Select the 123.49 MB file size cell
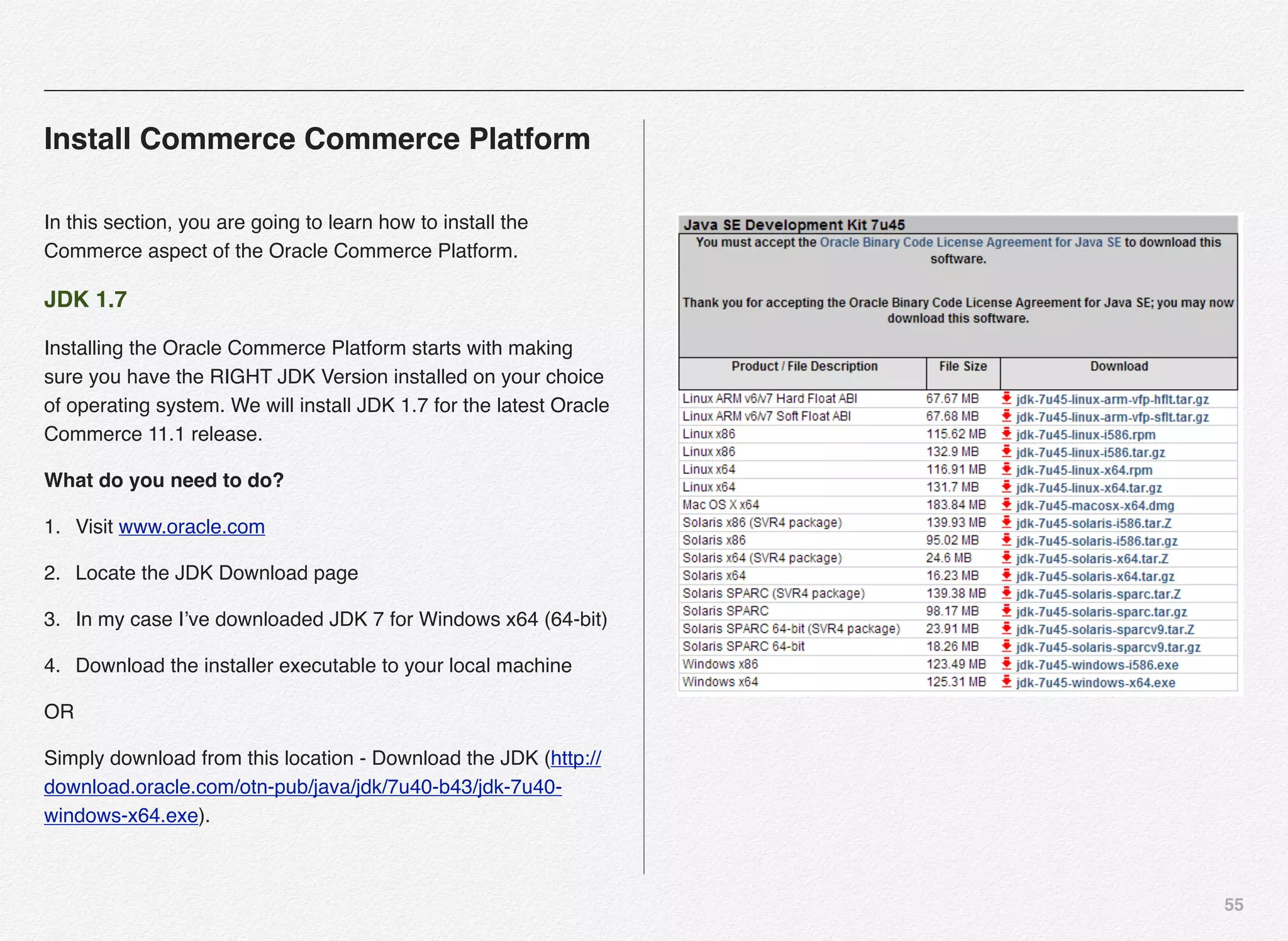 [x=956, y=664]
